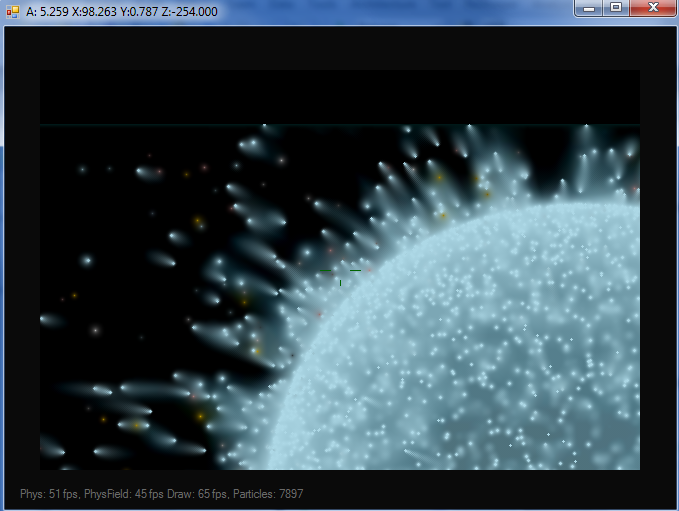The height and width of the screenshot is (511, 679).
Task: Click the Z:-254.000 coordinate in the title bar
Action: (190, 11)
